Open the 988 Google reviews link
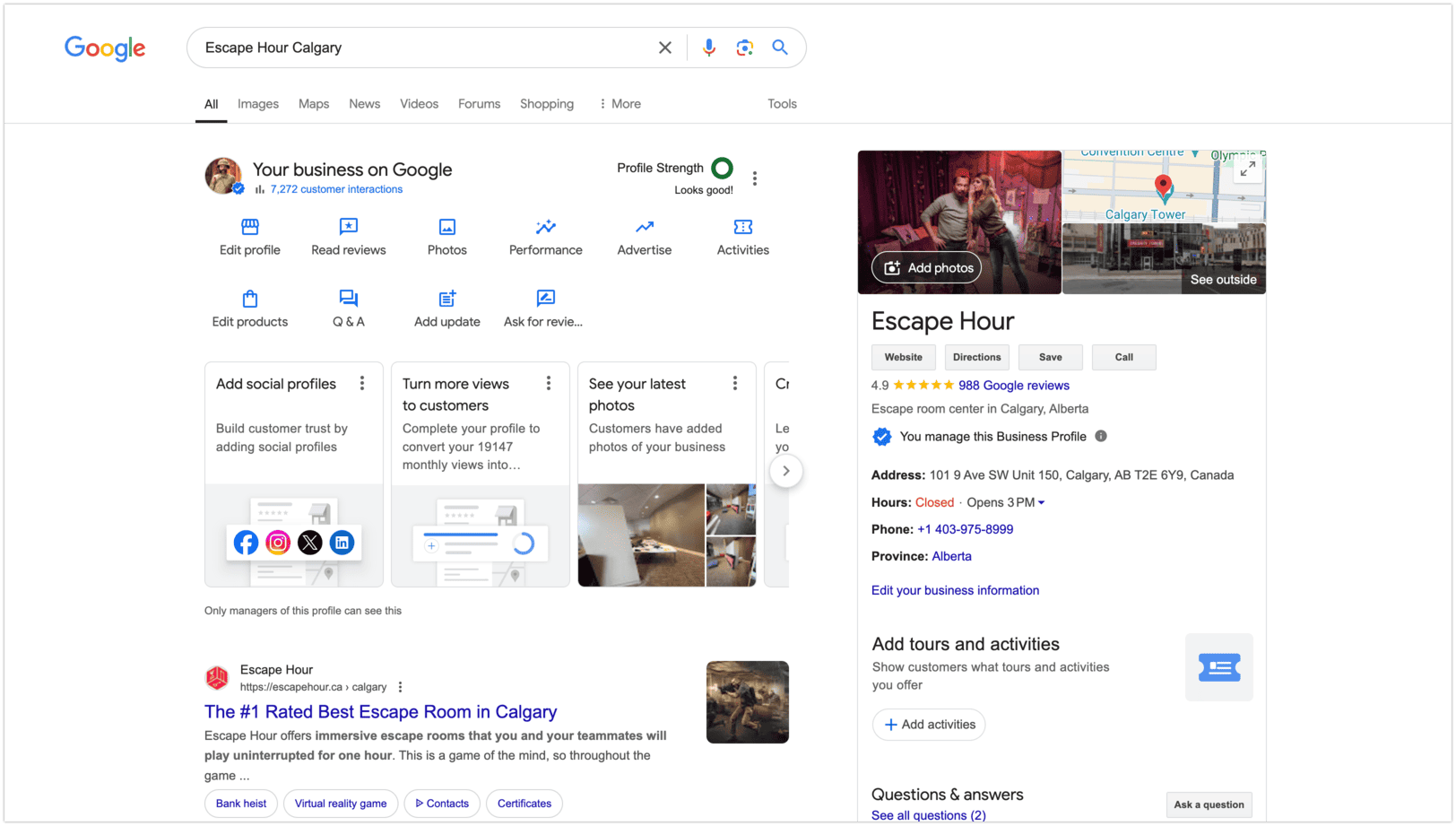This screenshot has height=826, width=1456. coord(1013,385)
